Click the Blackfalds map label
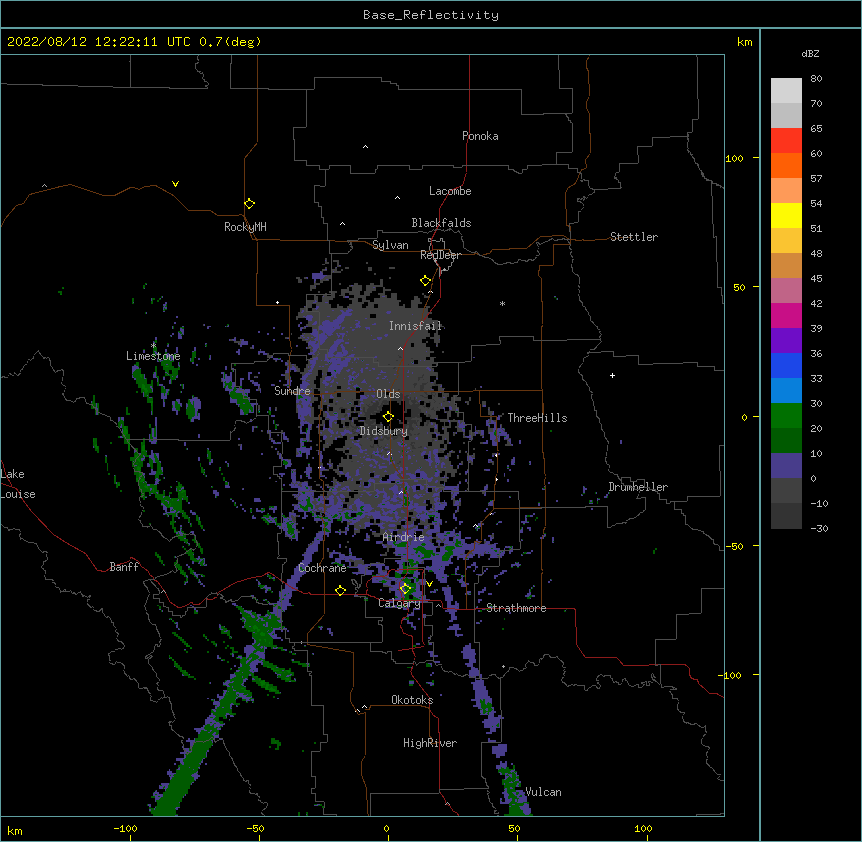 coord(441,223)
